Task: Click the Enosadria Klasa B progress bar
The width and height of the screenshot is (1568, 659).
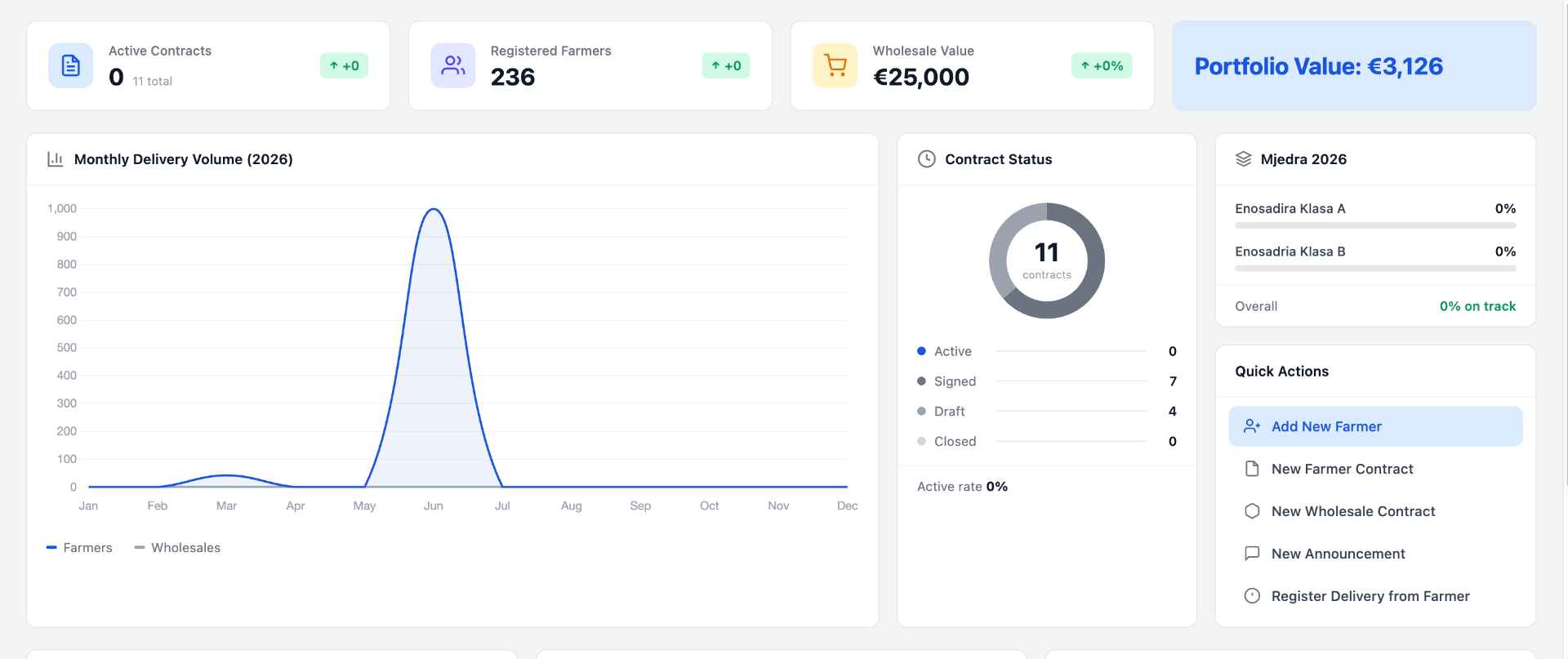Action: (1375, 268)
